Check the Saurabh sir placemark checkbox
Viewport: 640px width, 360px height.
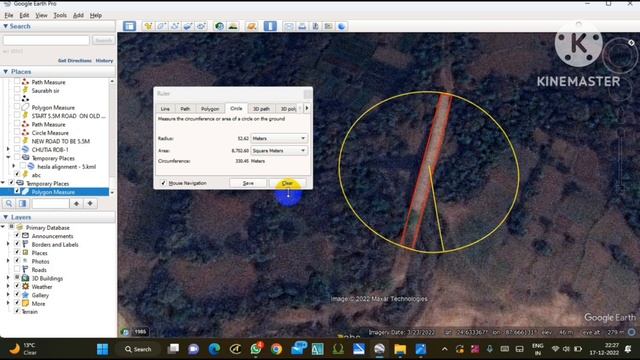pos(17,90)
